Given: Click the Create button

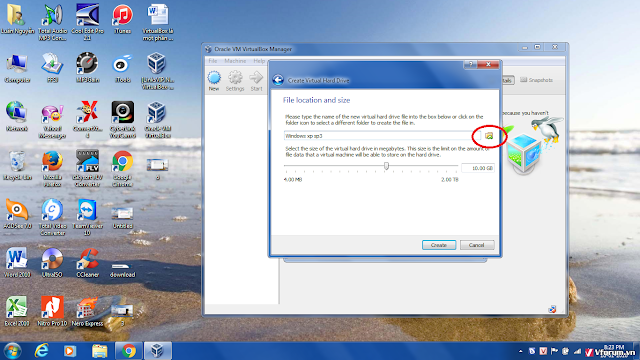Looking at the screenshot, I should pyautogui.click(x=439, y=245).
